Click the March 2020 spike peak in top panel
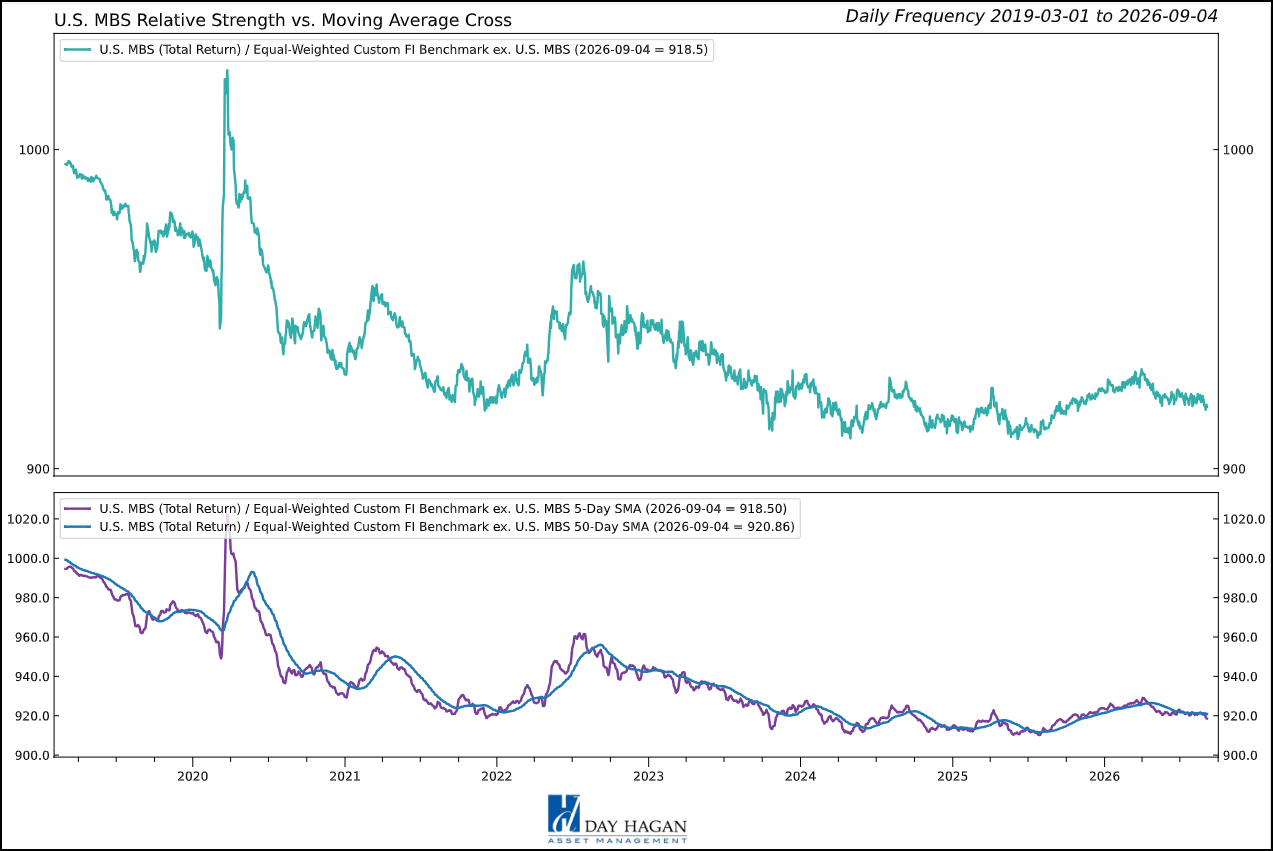This screenshot has height=851, width=1273. [227, 71]
